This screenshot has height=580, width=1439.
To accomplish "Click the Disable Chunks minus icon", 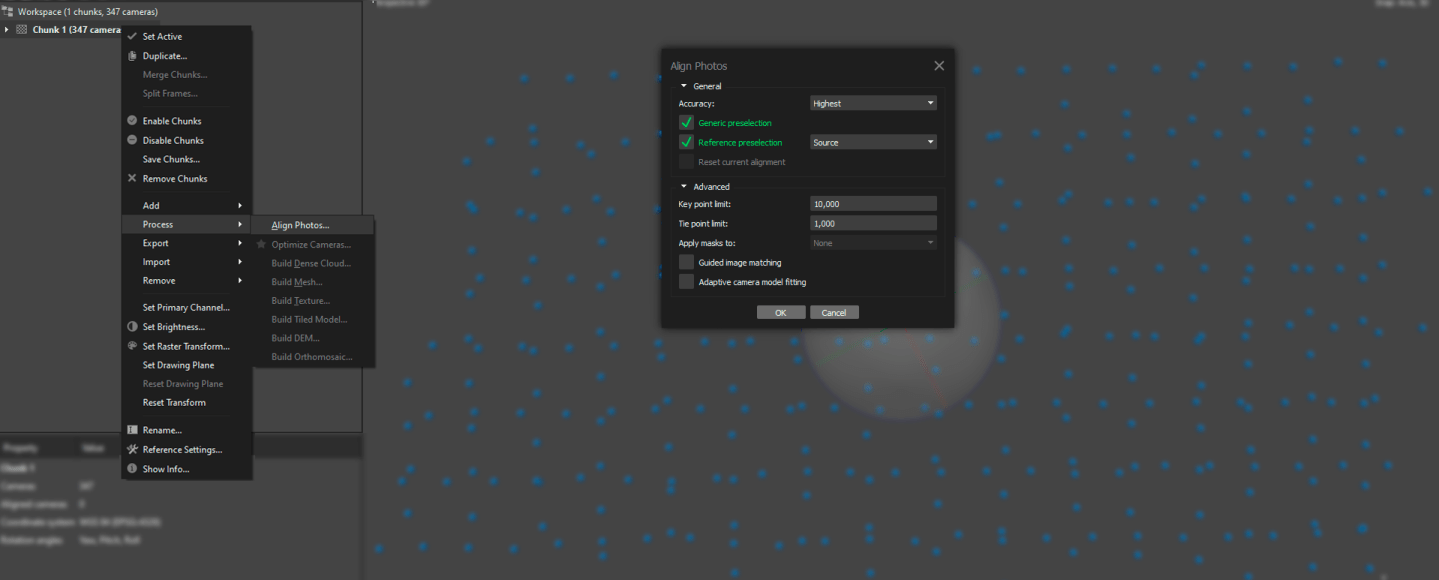I will (132, 140).
